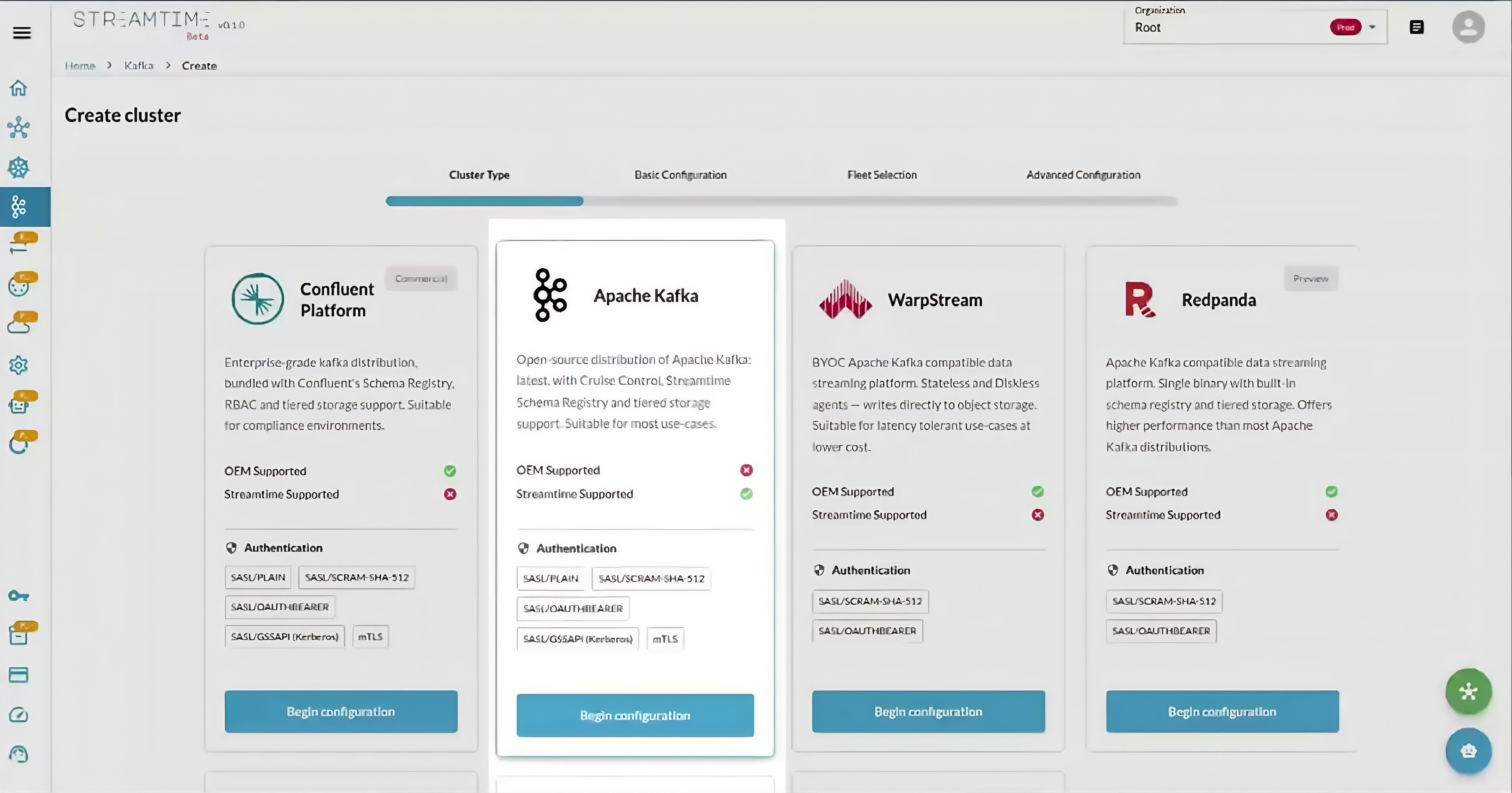Click the wizard progress bar
The image size is (1512, 793).
tap(781, 201)
